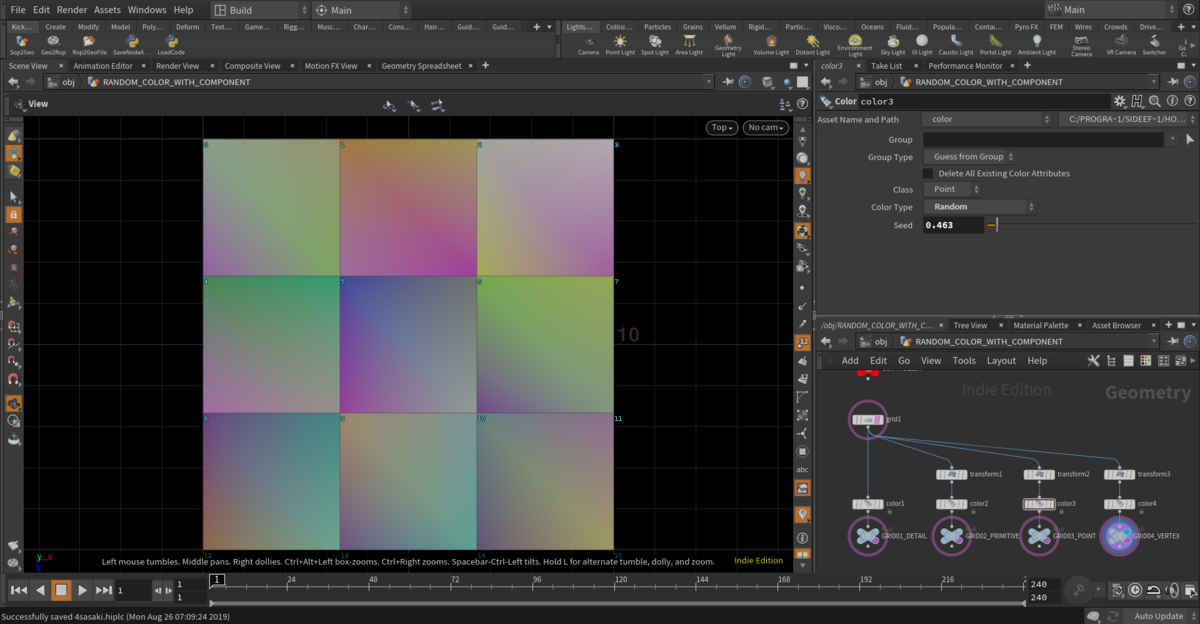Open the No cam camera dropdown
This screenshot has width=1200, height=624.
click(x=766, y=127)
